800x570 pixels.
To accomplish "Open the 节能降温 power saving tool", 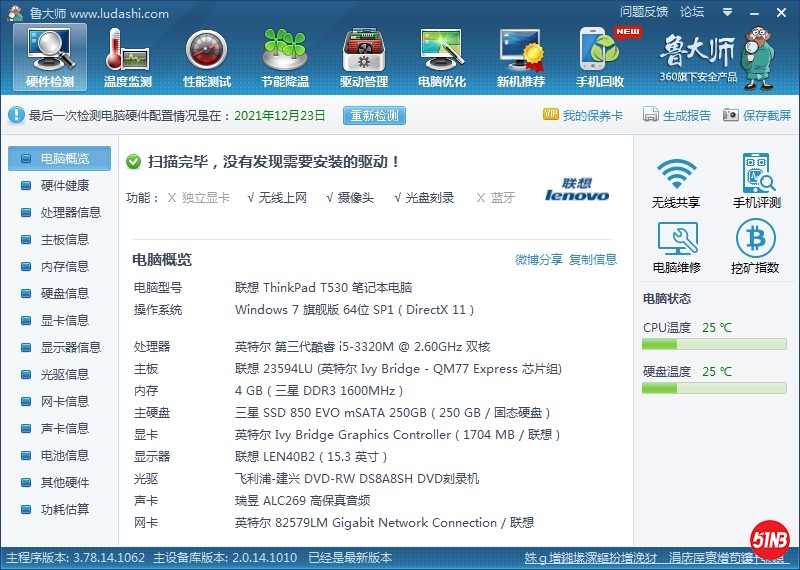I will pos(285,57).
